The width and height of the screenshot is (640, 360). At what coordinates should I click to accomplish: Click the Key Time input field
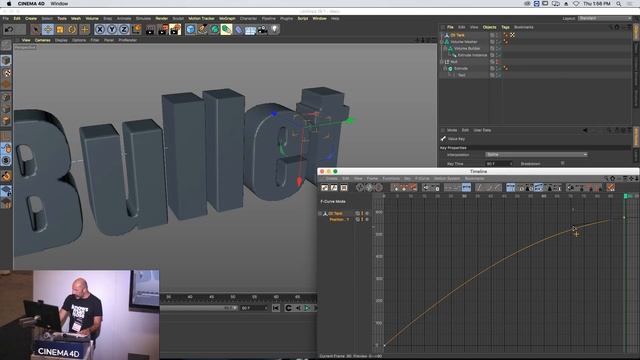tap(499, 164)
